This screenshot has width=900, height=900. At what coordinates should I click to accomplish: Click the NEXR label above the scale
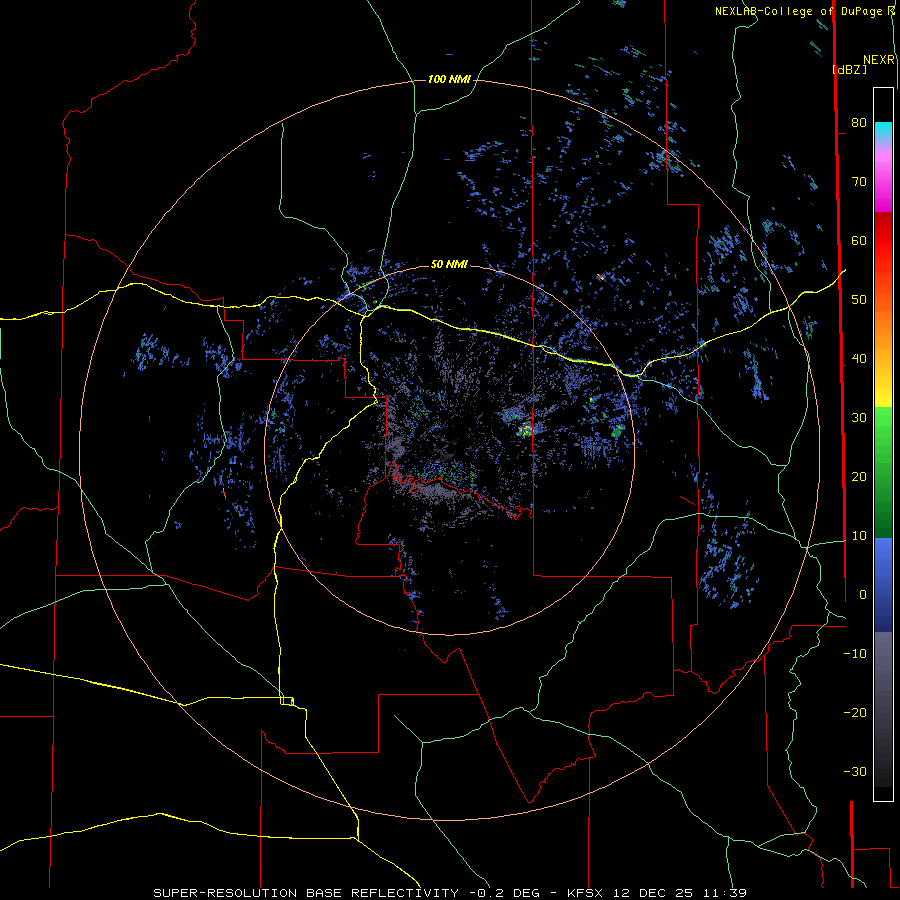click(879, 60)
